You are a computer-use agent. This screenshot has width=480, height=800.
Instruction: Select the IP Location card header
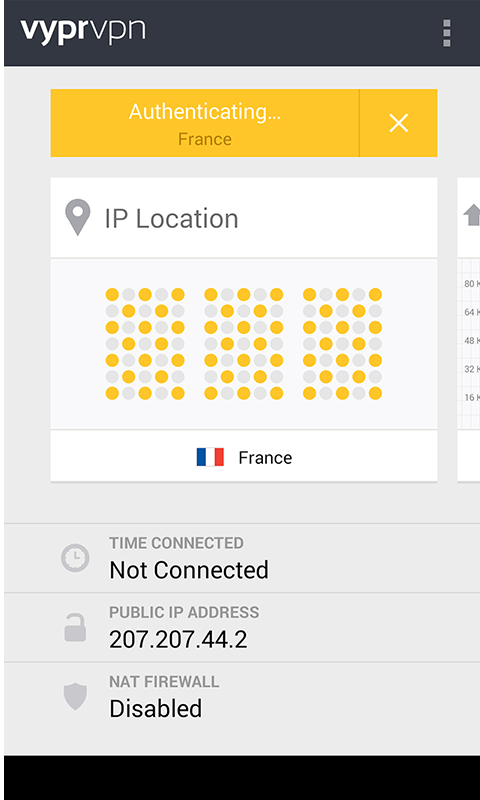pyautogui.click(x=244, y=218)
